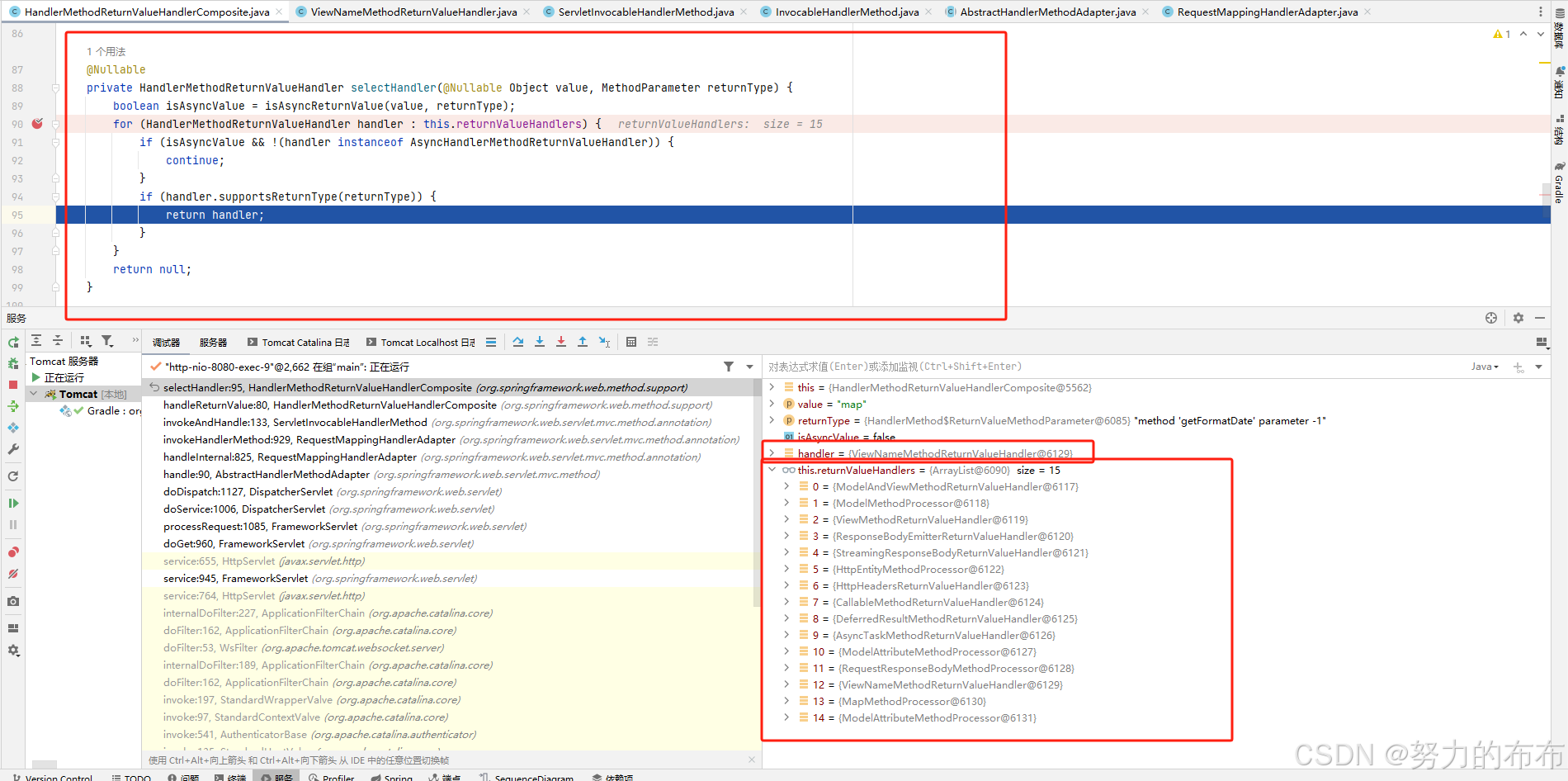Switch to ViewNameMethodReturnValueHandler.java tab
This screenshot has width=1568, height=781.
point(413,12)
